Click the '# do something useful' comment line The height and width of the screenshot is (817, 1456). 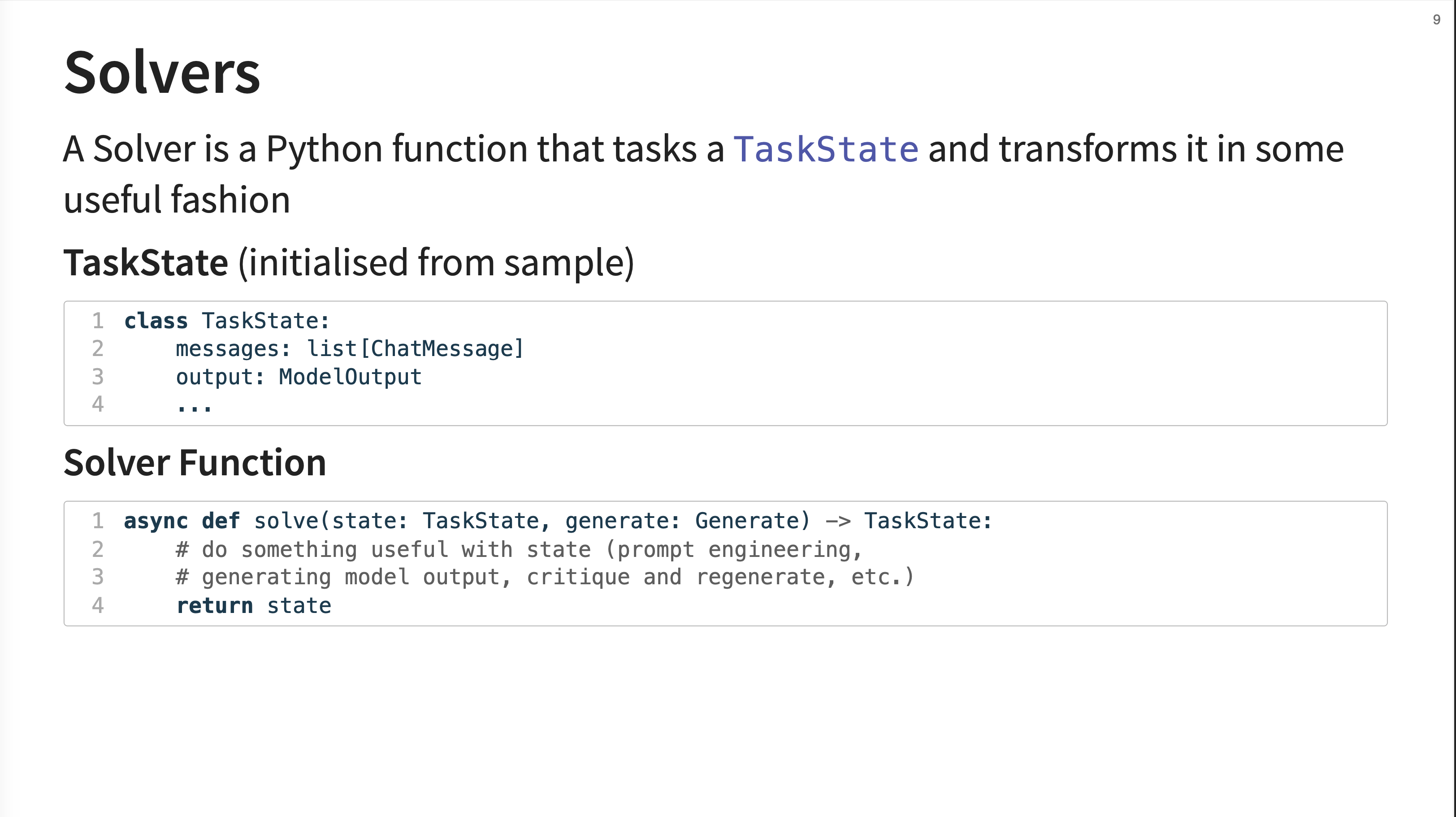(519, 550)
